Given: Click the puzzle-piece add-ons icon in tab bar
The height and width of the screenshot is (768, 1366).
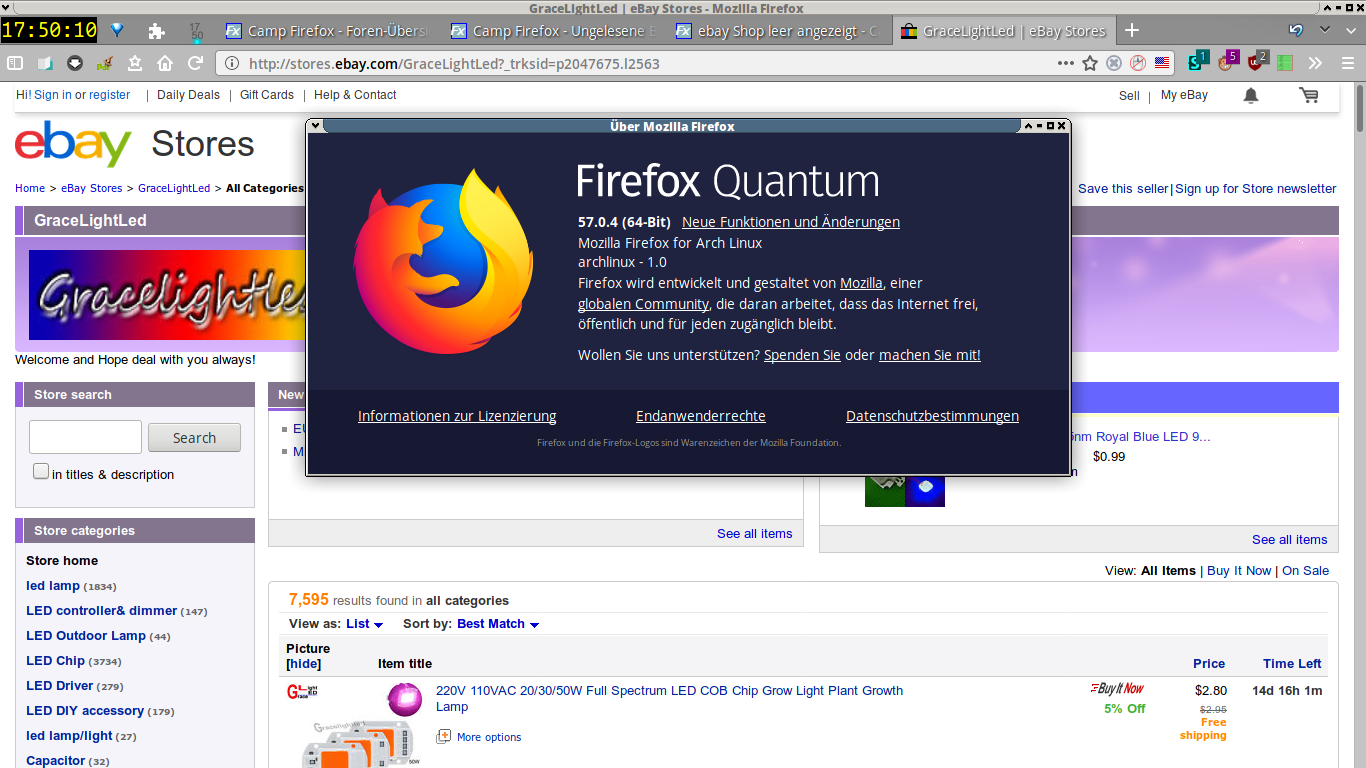Looking at the screenshot, I should point(157,31).
